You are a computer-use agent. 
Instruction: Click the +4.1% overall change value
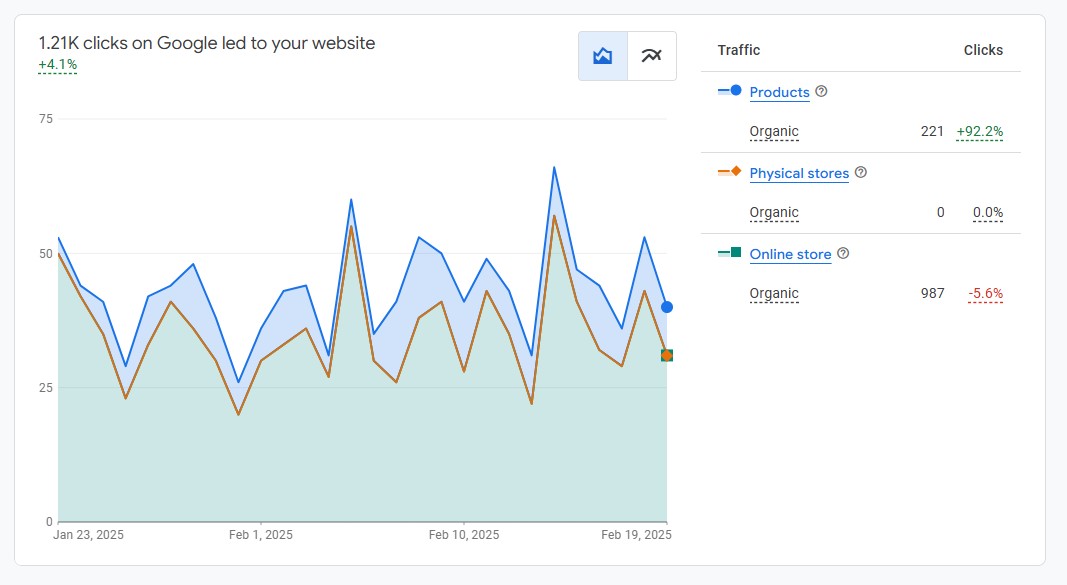pos(57,65)
